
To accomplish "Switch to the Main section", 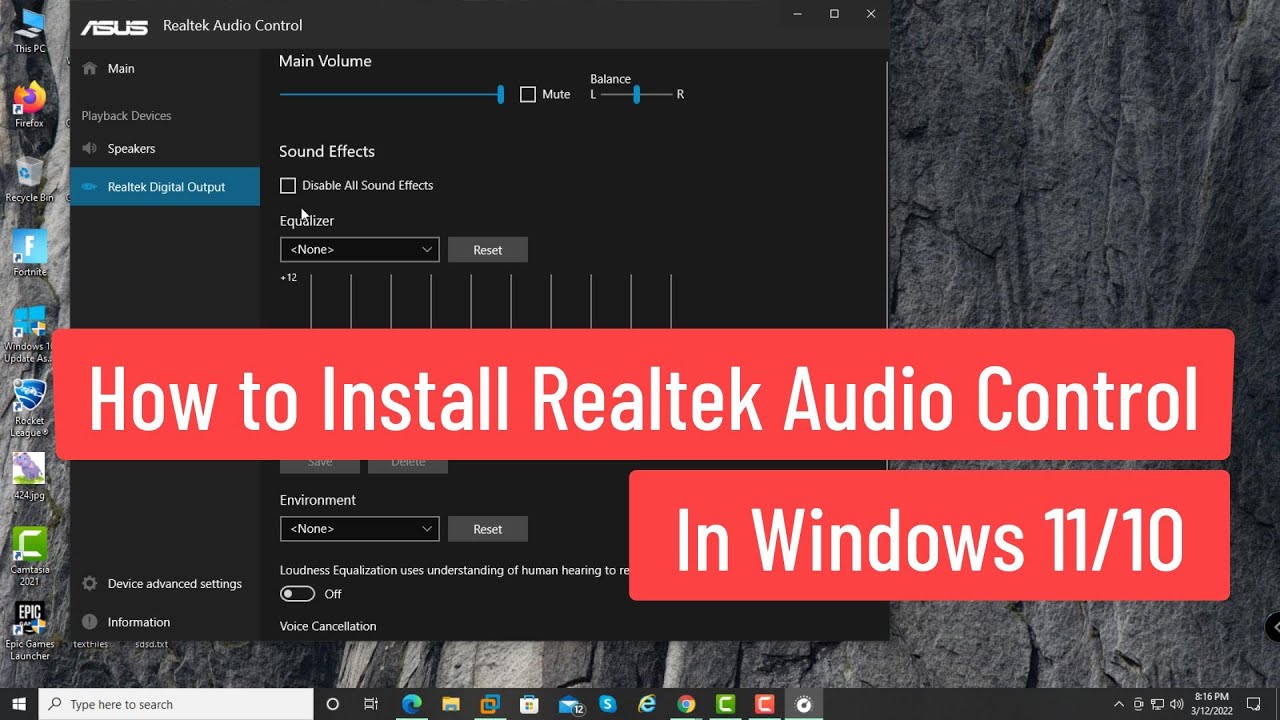I will click(x=121, y=68).
